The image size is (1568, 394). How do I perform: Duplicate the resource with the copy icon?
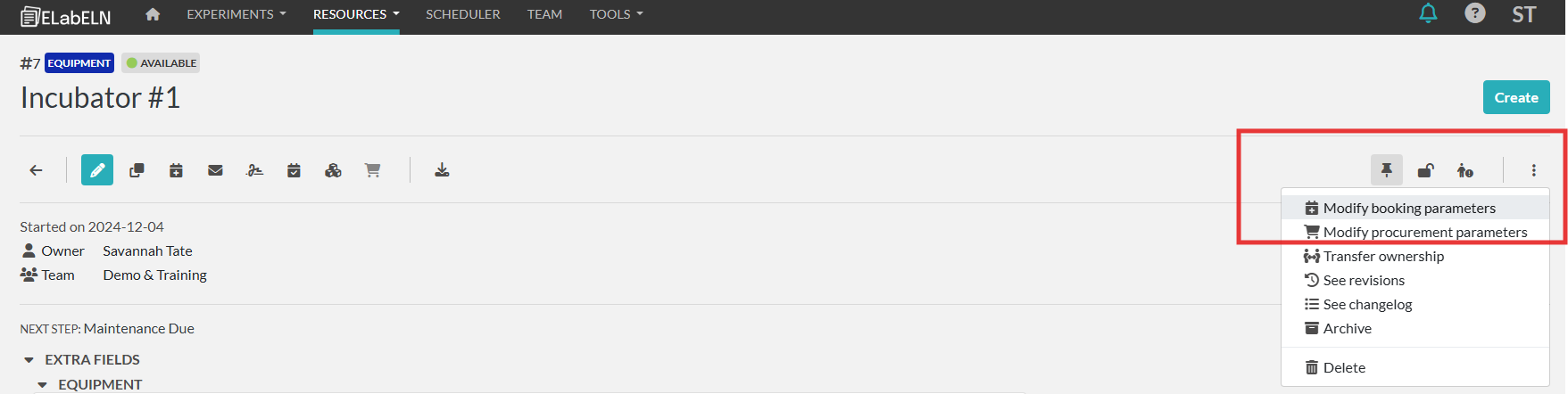[137, 170]
